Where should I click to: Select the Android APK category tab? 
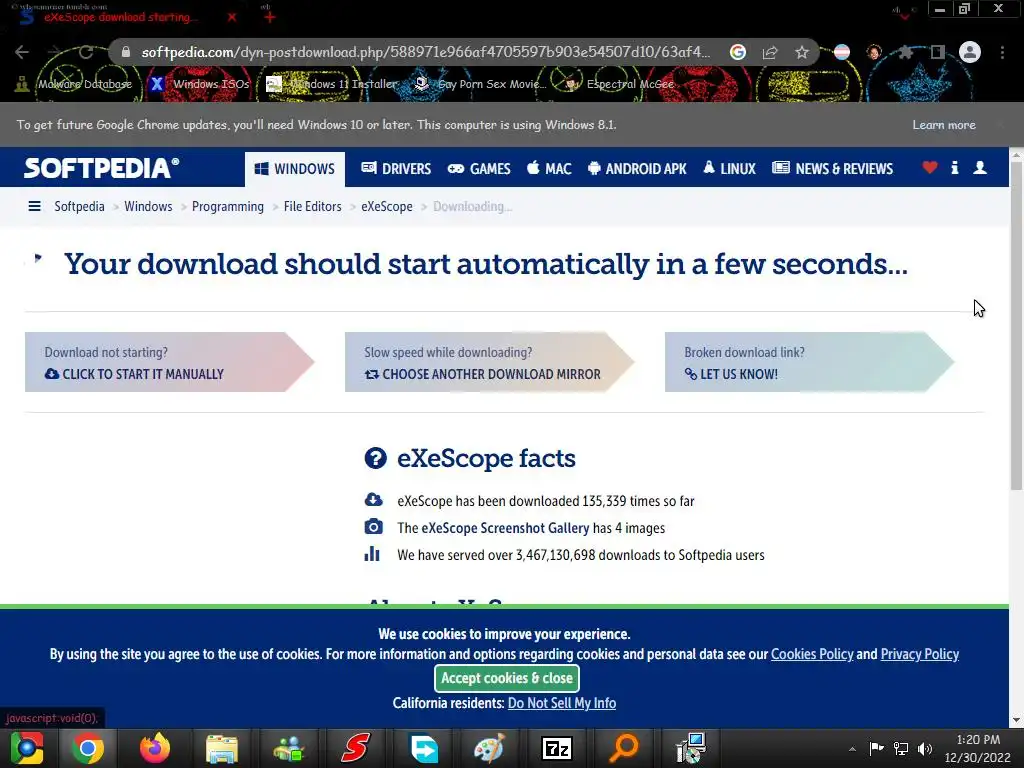[637, 168]
